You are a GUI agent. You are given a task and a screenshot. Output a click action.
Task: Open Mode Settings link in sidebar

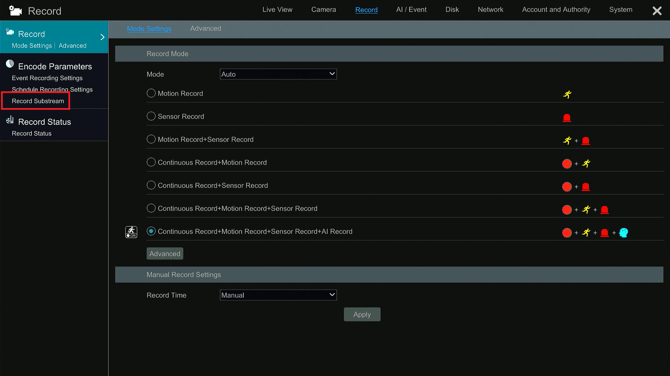[32, 46]
